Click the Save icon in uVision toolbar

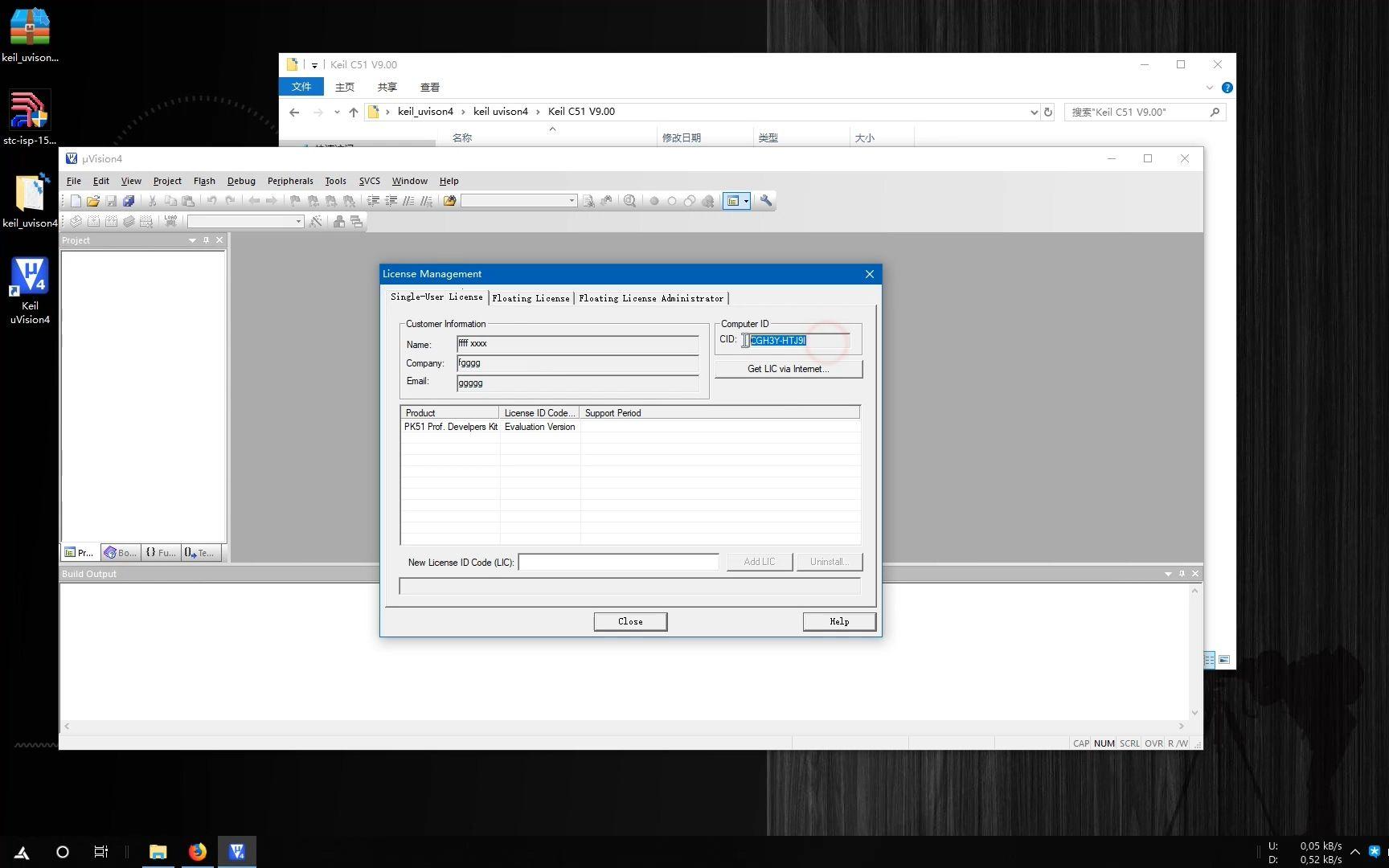[111, 201]
